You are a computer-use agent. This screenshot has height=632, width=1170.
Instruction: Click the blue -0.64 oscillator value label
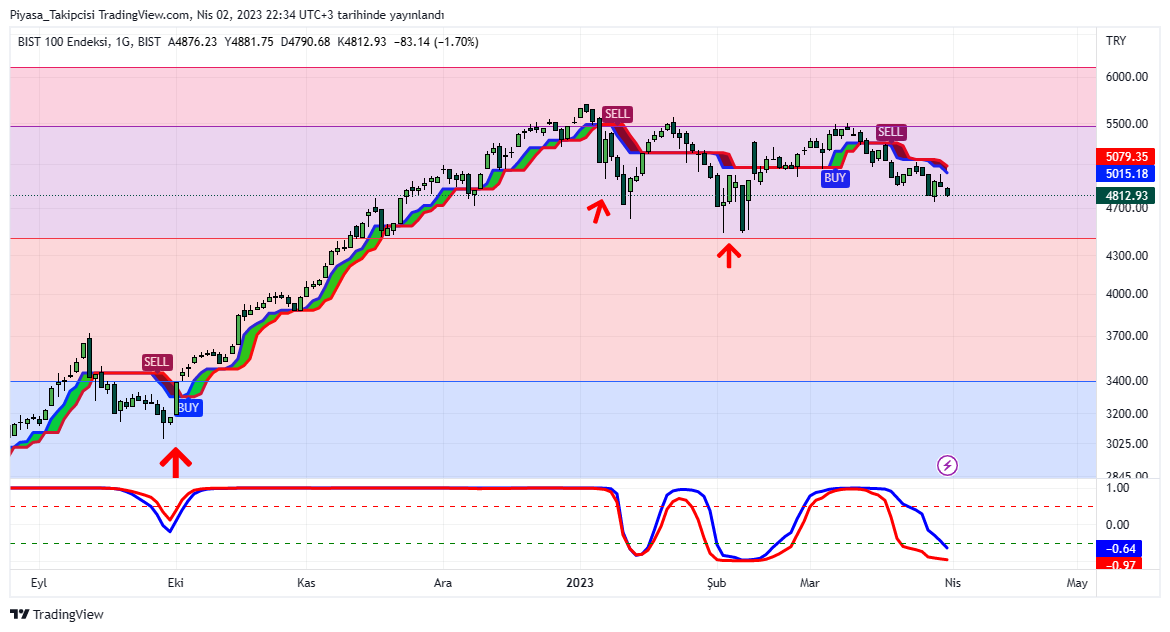click(1119, 548)
